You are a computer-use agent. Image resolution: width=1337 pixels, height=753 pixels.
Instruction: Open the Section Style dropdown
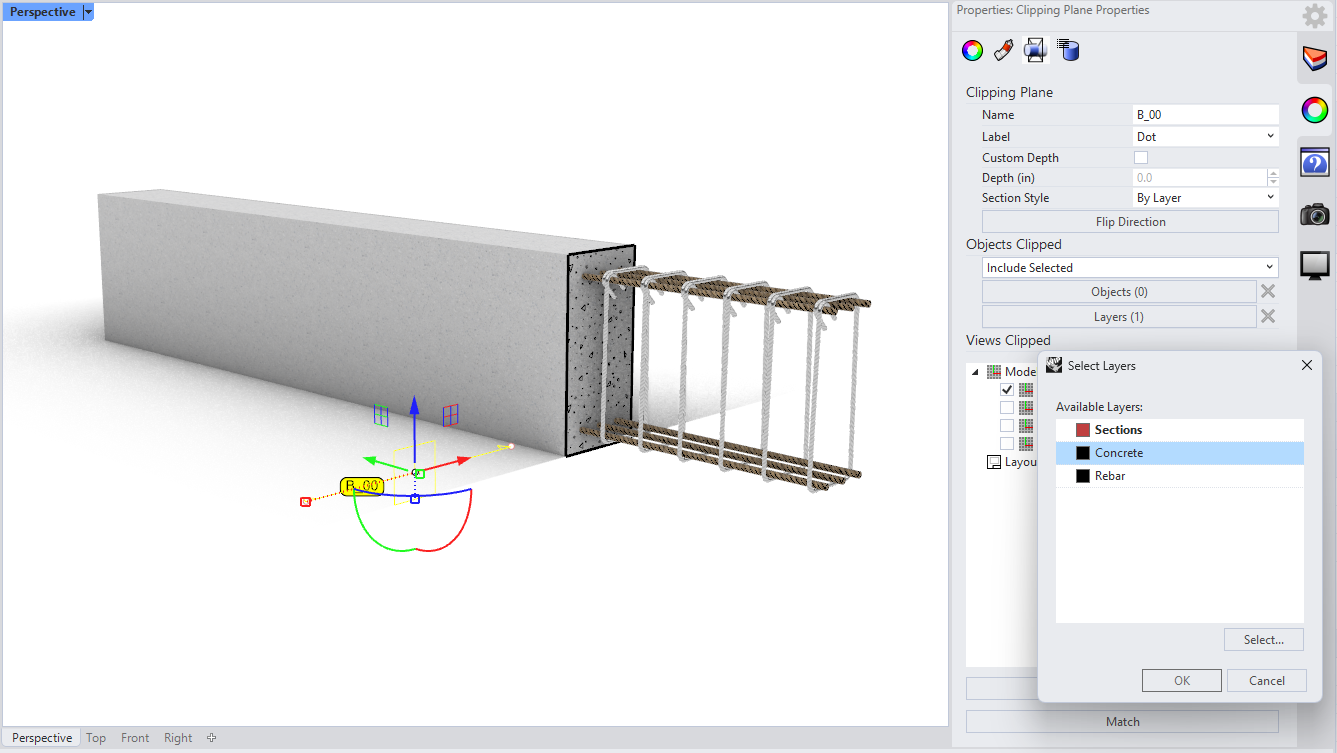pyautogui.click(x=1205, y=198)
